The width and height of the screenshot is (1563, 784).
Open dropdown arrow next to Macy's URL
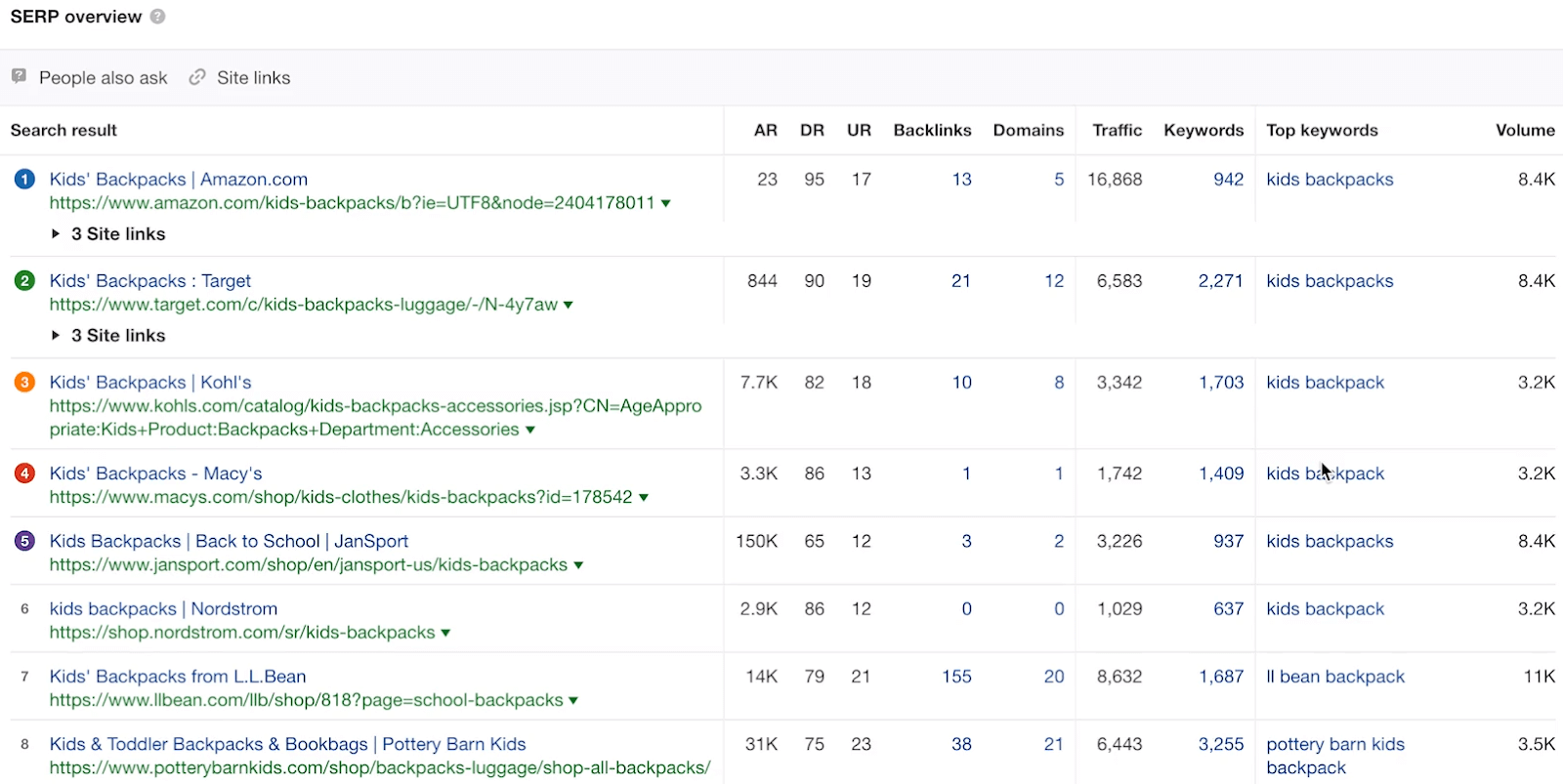(644, 498)
